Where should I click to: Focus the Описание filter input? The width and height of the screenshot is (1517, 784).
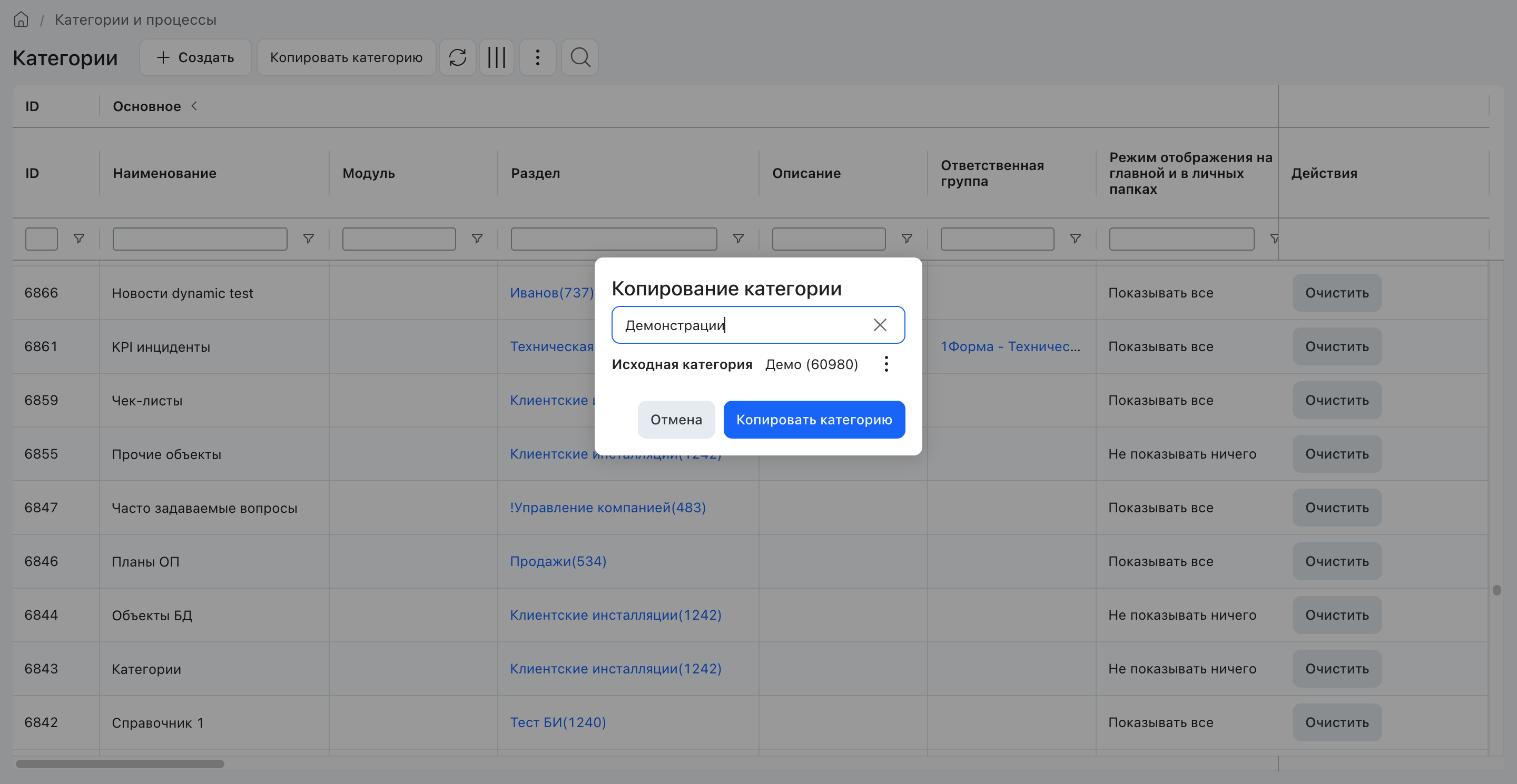[x=829, y=239]
